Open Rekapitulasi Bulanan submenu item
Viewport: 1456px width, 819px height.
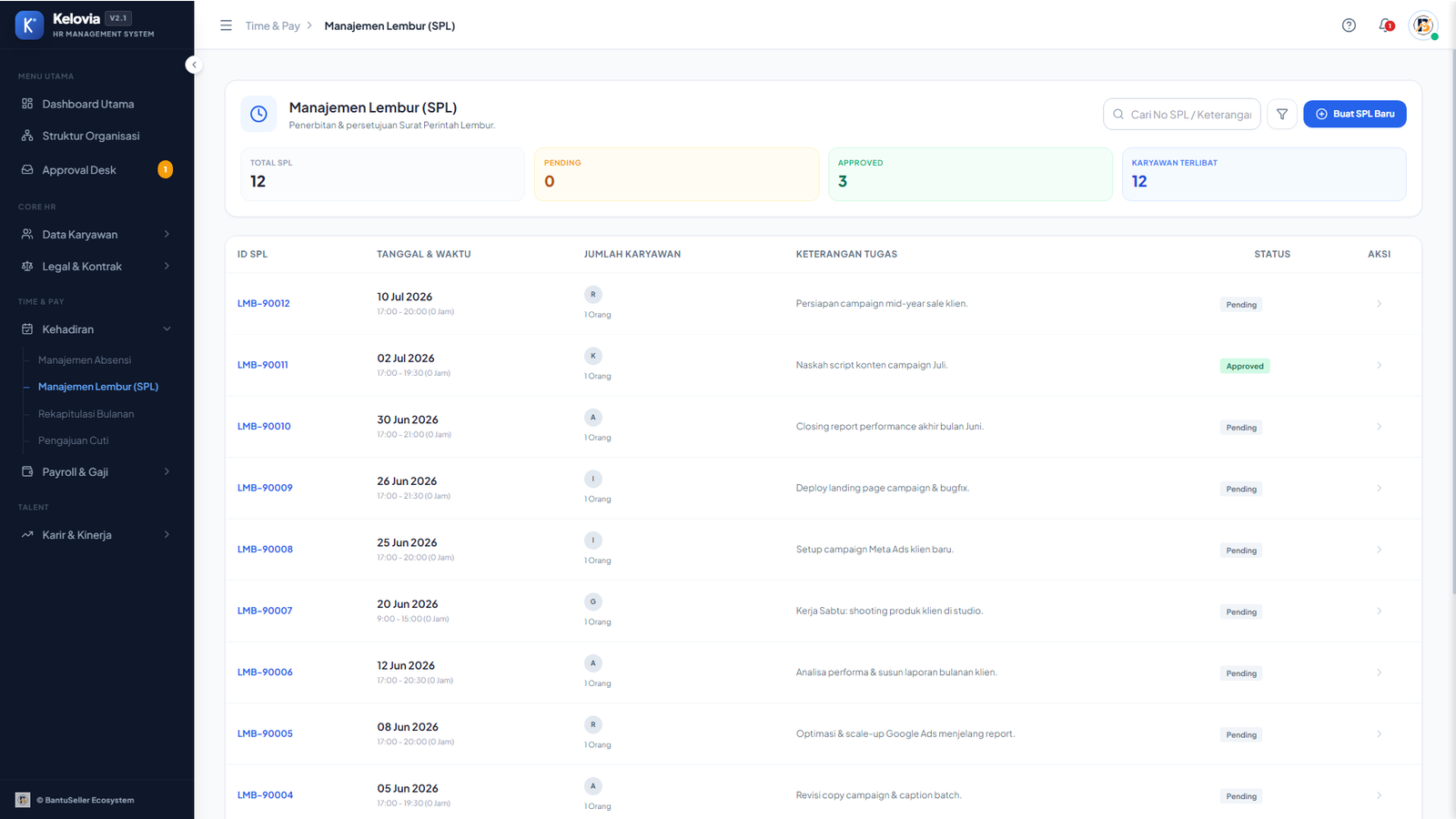[86, 414]
